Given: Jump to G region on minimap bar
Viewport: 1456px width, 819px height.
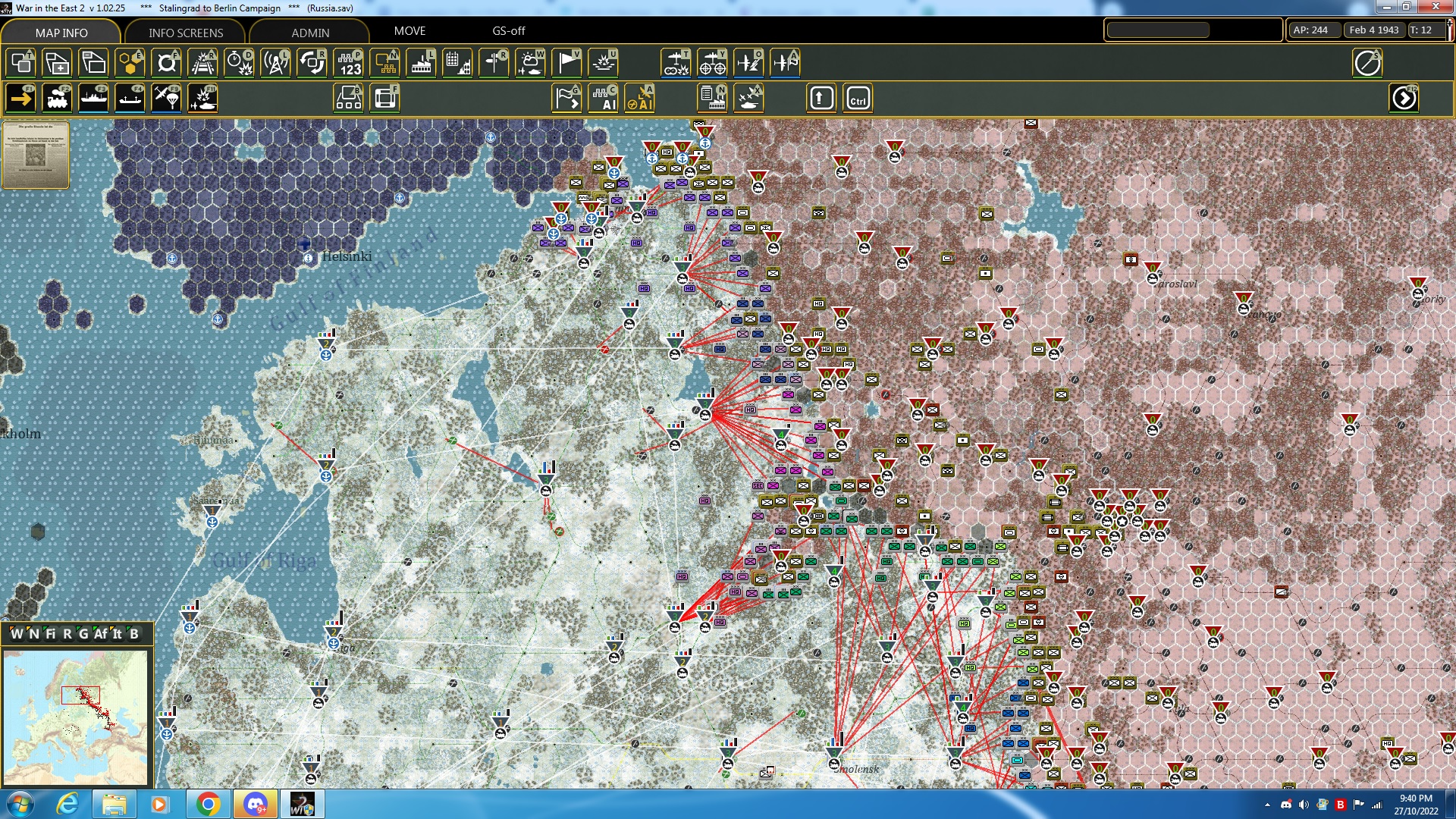Looking at the screenshot, I should 83,634.
